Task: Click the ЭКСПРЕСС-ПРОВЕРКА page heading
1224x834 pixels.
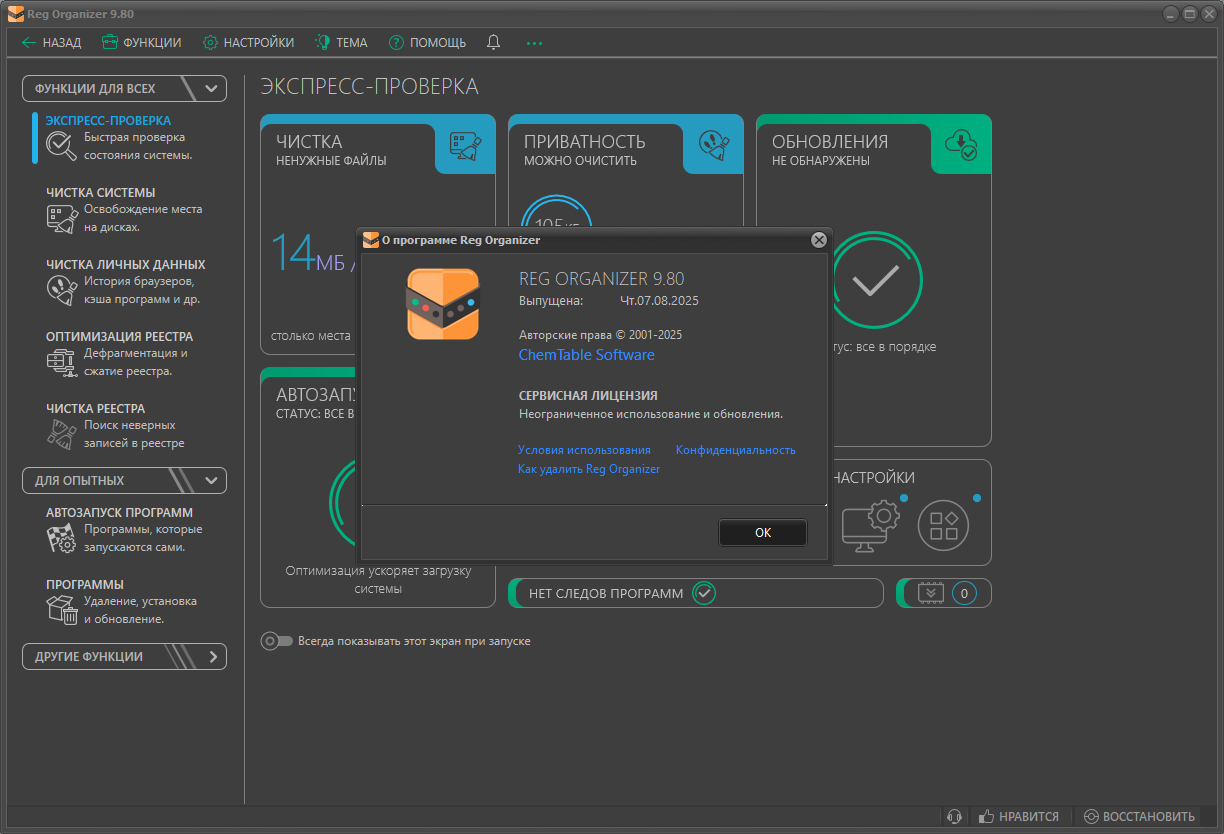Action: pyautogui.click(x=370, y=87)
